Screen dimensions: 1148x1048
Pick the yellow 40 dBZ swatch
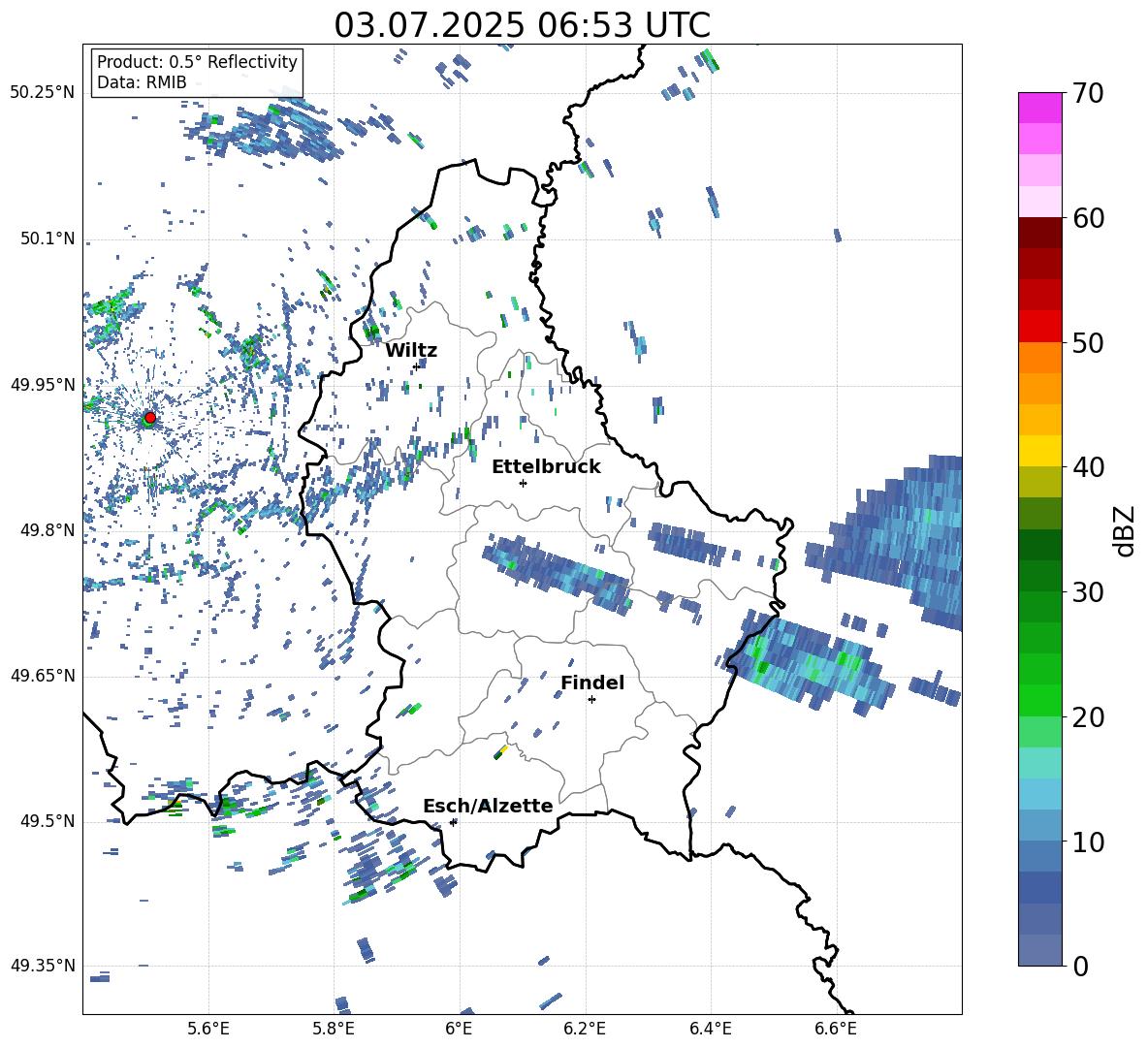pyautogui.click(x=1040, y=451)
